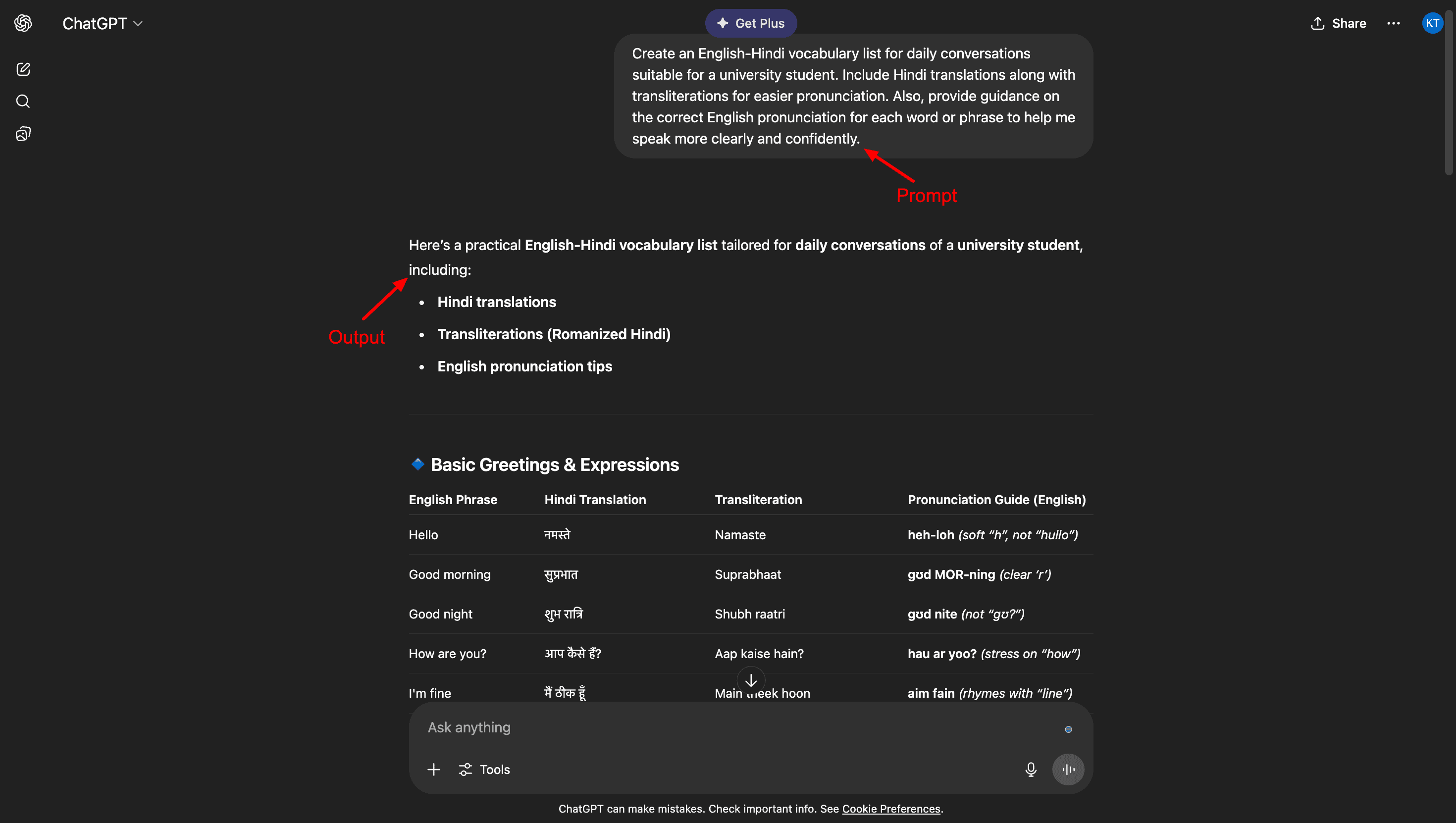Click the Basic Greetings & Expressions heading

pyautogui.click(x=555, y=464)
